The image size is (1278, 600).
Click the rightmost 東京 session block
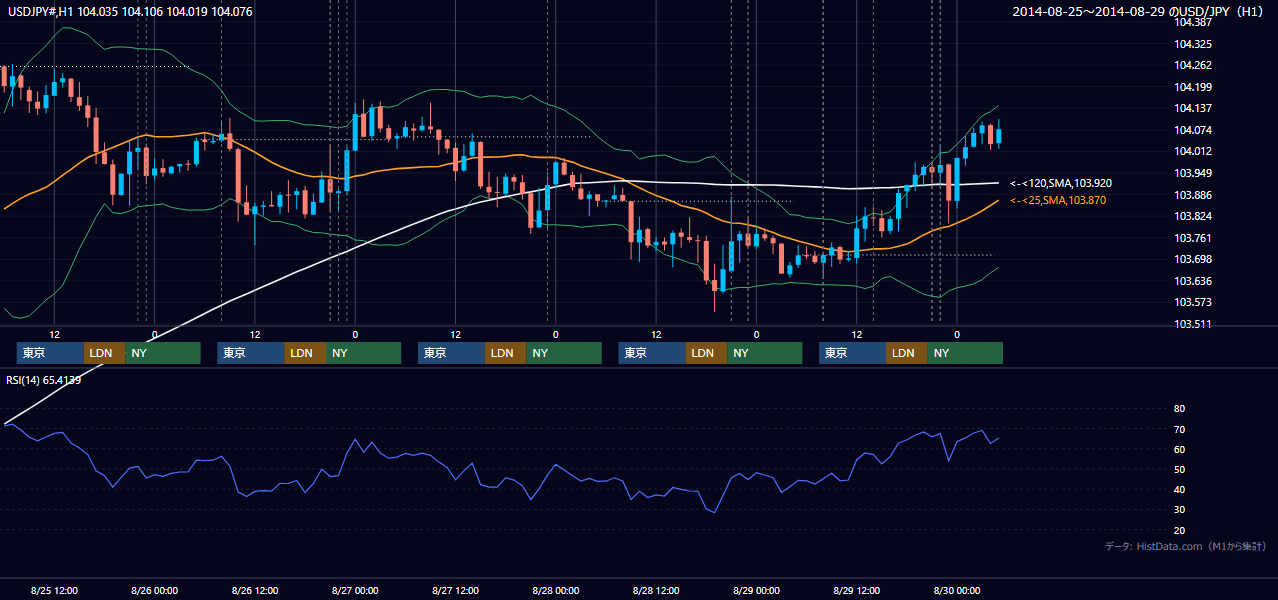pyautogui.click(x=852, y=353)
